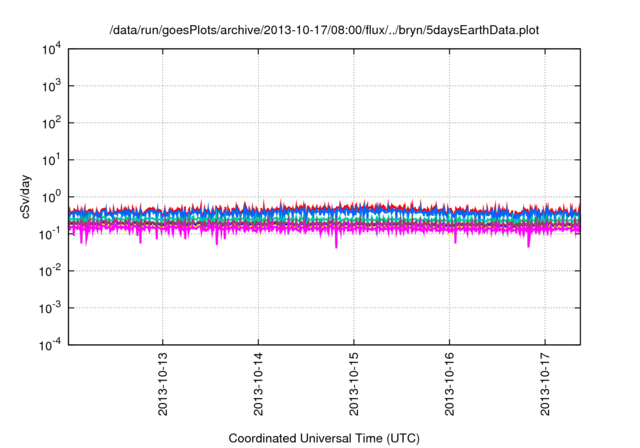The image size is (640, 448).
Task: Click the Coordinated Universal Time (UTC) axis label
Action: tap(324, 439)
